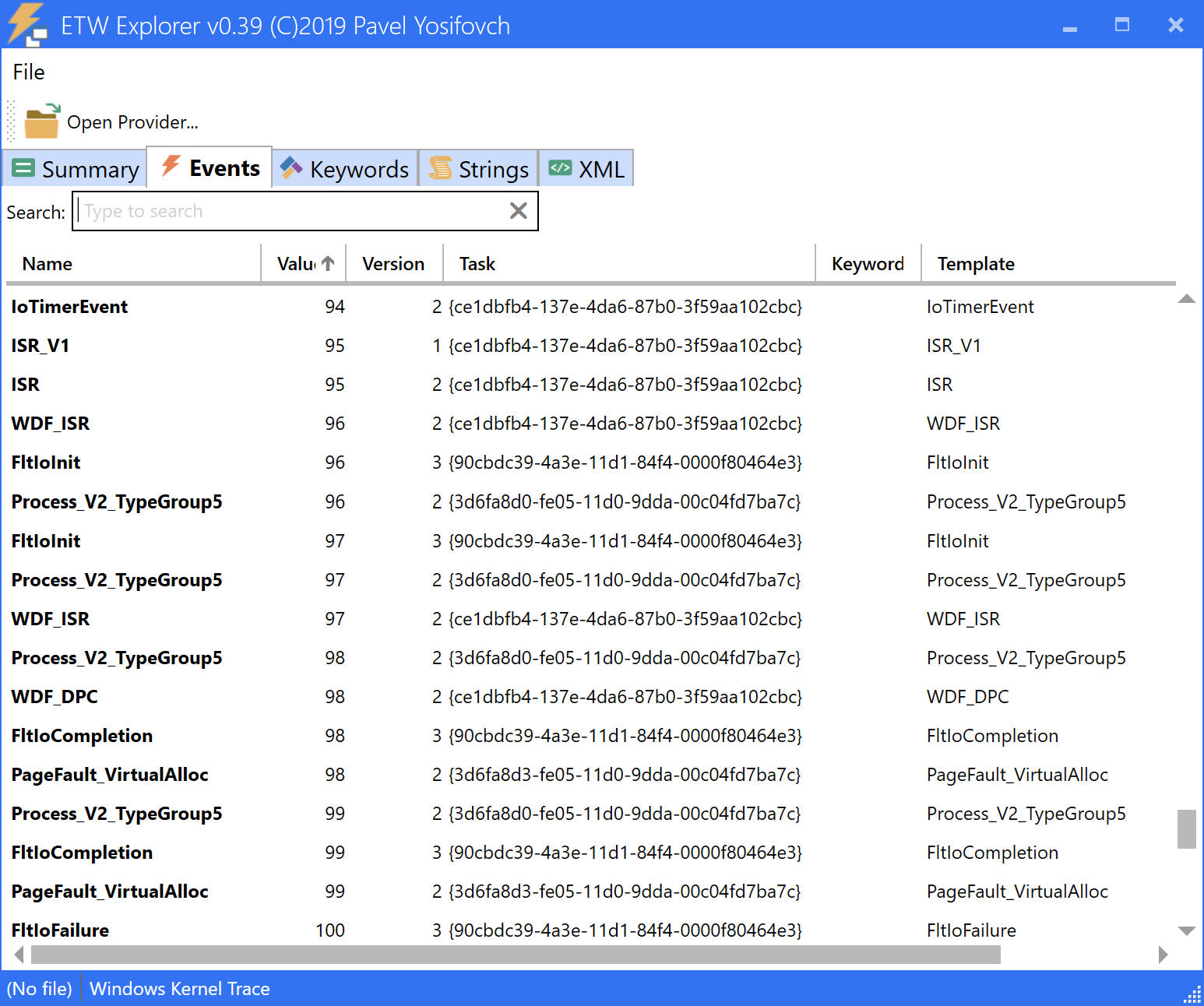The height and width of the screenshot is (1006, 1204).
Task: Switch to the Events tab
Action: pos(209,168)
